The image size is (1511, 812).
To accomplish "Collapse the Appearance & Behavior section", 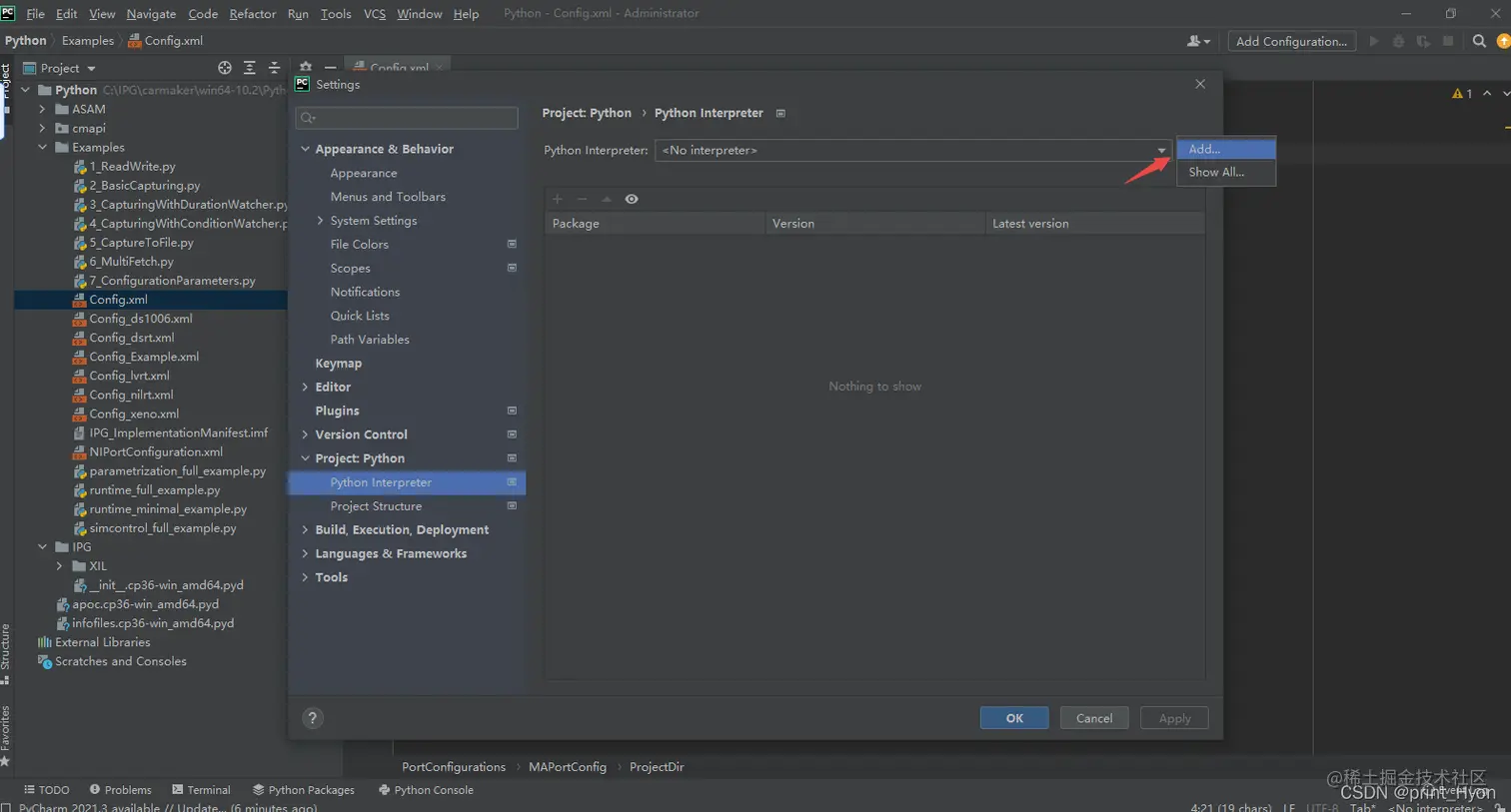I will (x=306, y=149).
